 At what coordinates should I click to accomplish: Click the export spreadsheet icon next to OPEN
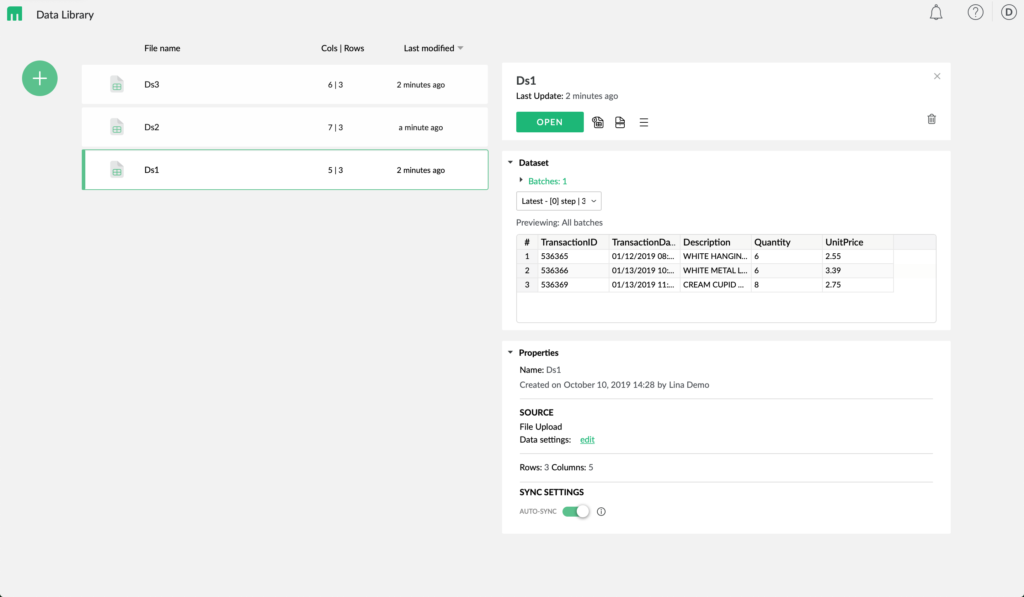click(597, 121)
